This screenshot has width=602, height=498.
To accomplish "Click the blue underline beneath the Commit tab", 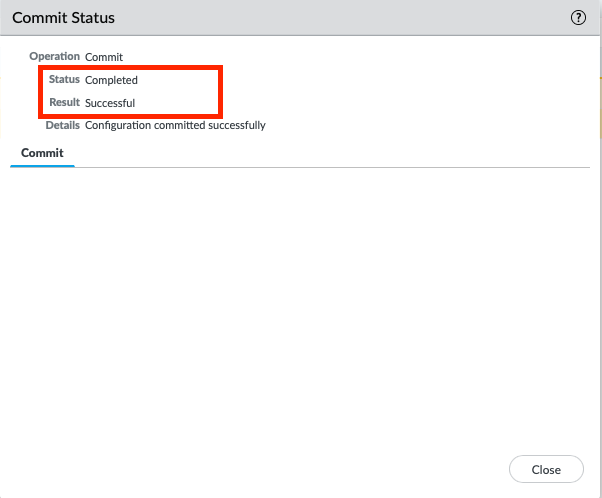I will point(42,166).
